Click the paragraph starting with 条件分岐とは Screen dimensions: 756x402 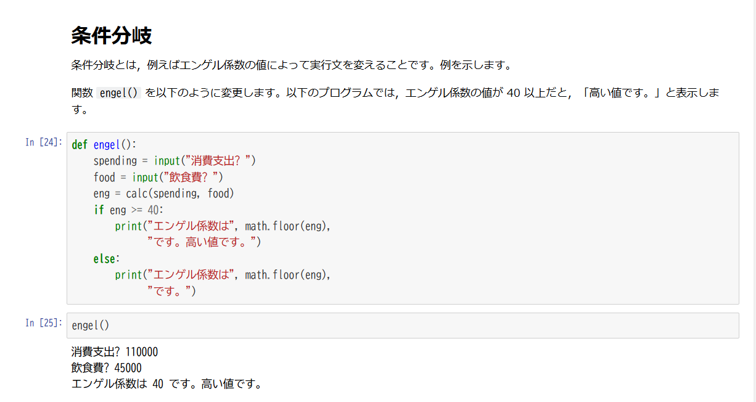pos(290,65)
